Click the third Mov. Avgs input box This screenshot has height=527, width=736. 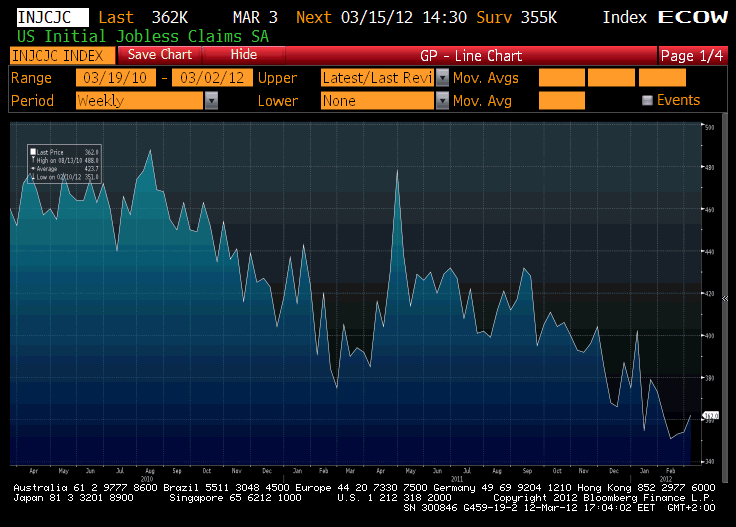click(662, 77)
